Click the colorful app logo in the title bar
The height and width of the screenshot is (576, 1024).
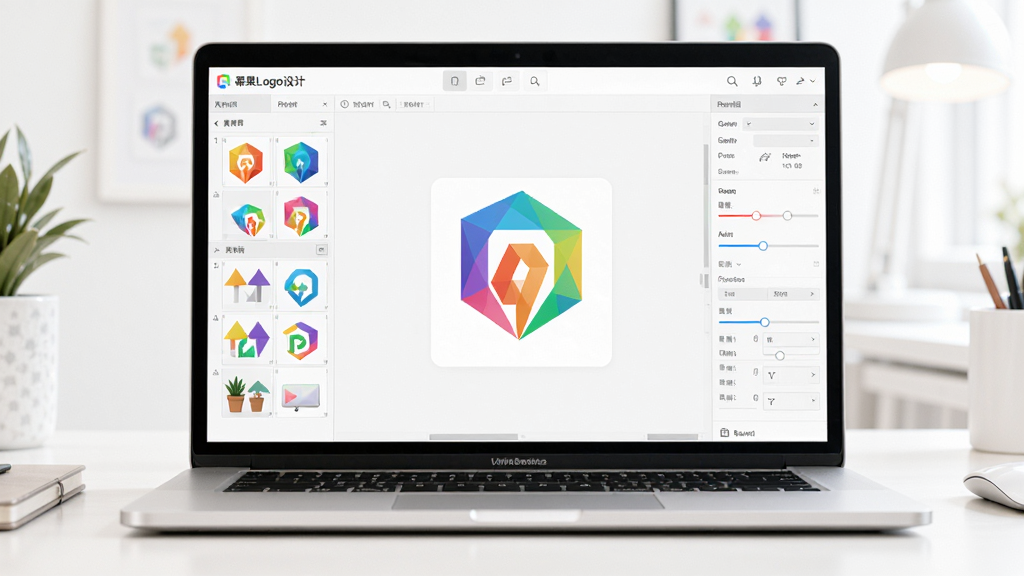(x=223, y=81)
